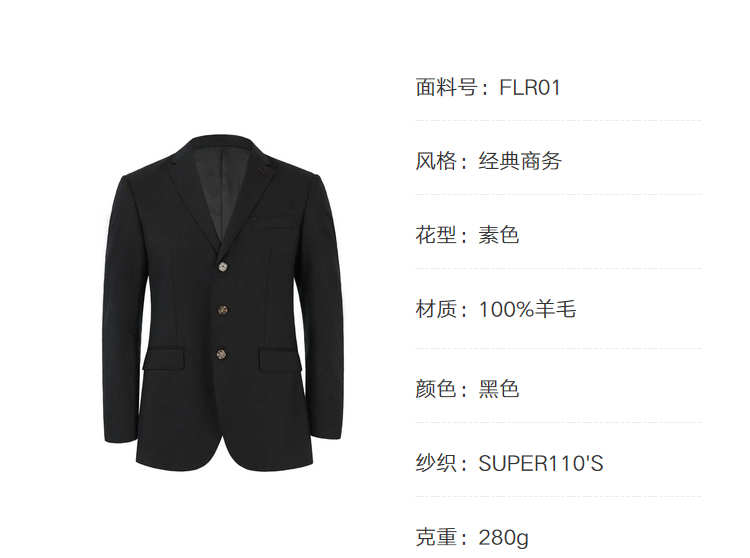750x558 pixels.
Task: Click the middle button on the jacket
Action: pyautogui.click(x=222, y=310)
